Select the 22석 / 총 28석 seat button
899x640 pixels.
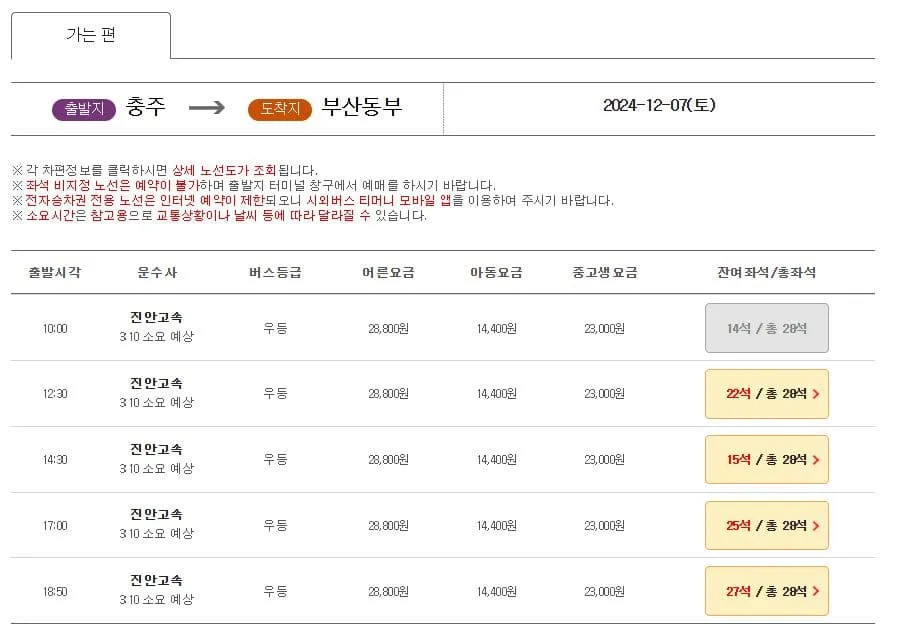click(766, 393)
